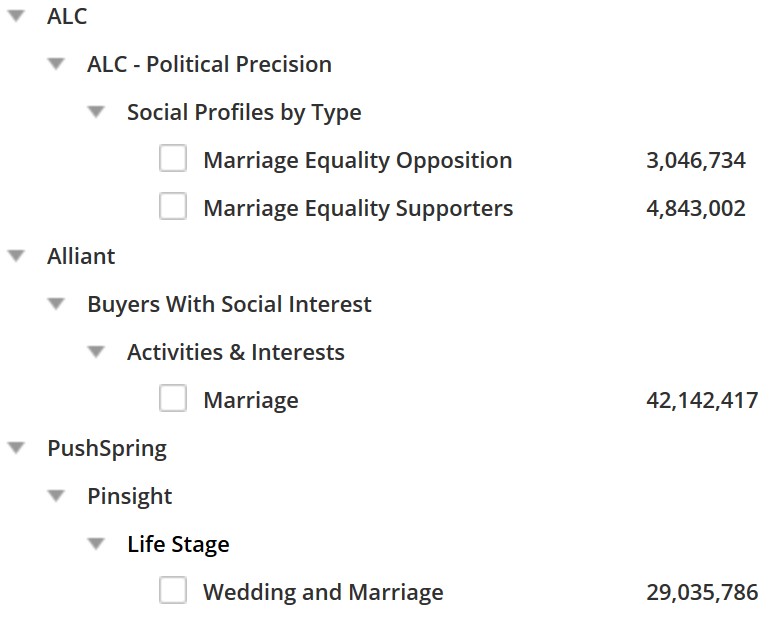The width and height of the screenshot is (780, 628).
Task: Click the 42,142,417 audience count
Action: coord(702,400)
